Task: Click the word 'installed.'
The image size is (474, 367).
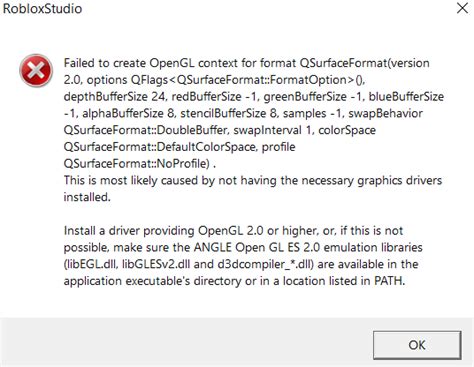Action: pos(87,197)
